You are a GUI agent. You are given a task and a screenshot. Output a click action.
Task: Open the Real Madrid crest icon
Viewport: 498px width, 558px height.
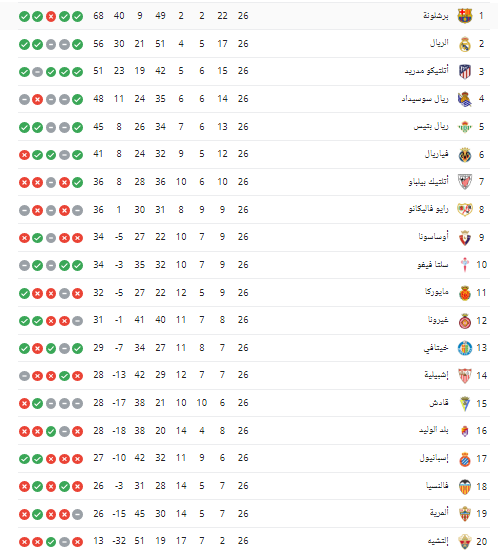click(x=465, y=44)
